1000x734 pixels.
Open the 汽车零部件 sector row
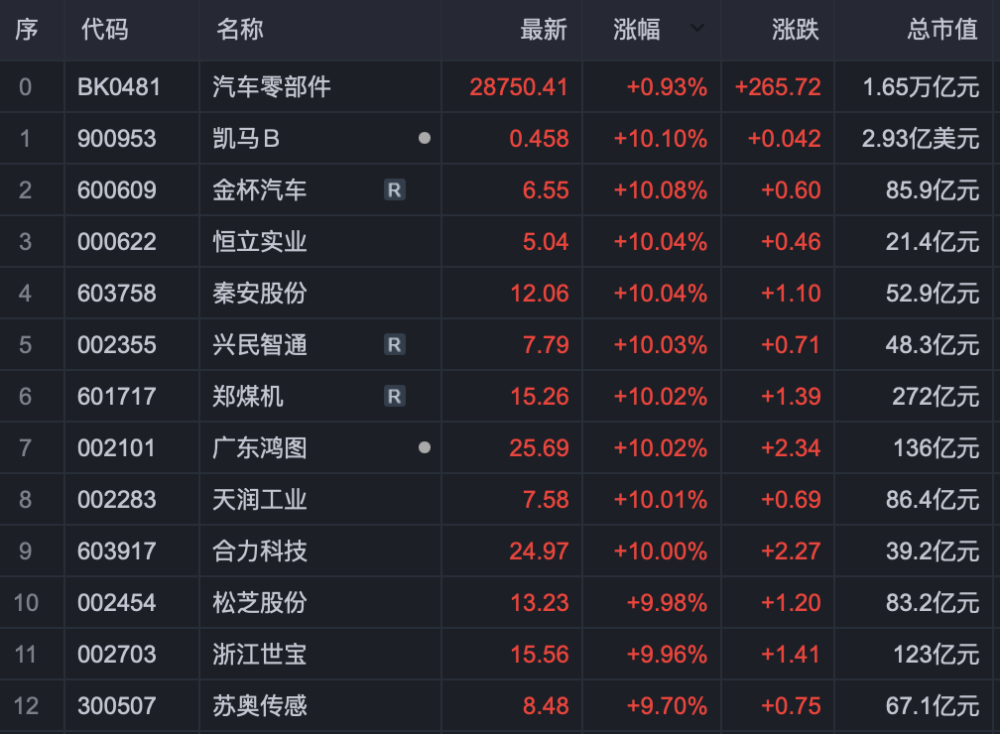[x=272, y=87]
